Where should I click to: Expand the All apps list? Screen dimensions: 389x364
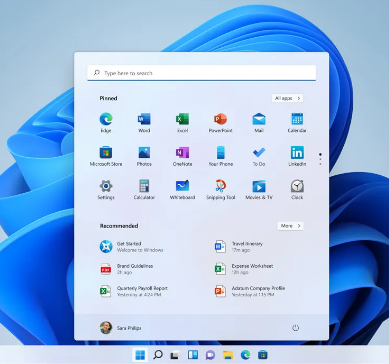pos(287,98)
